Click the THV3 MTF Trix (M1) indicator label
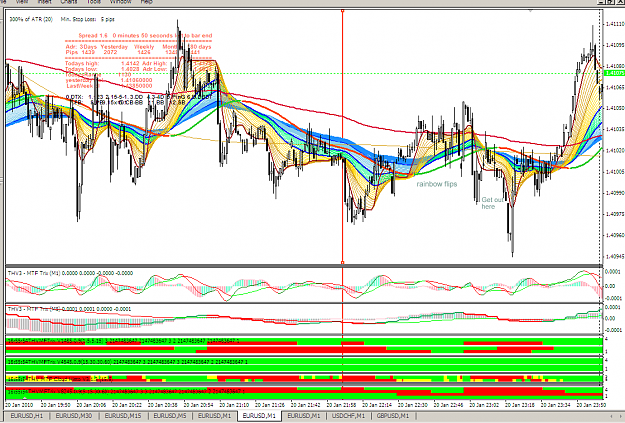Viewport: 625px width, 423px height. click(71, 273)
